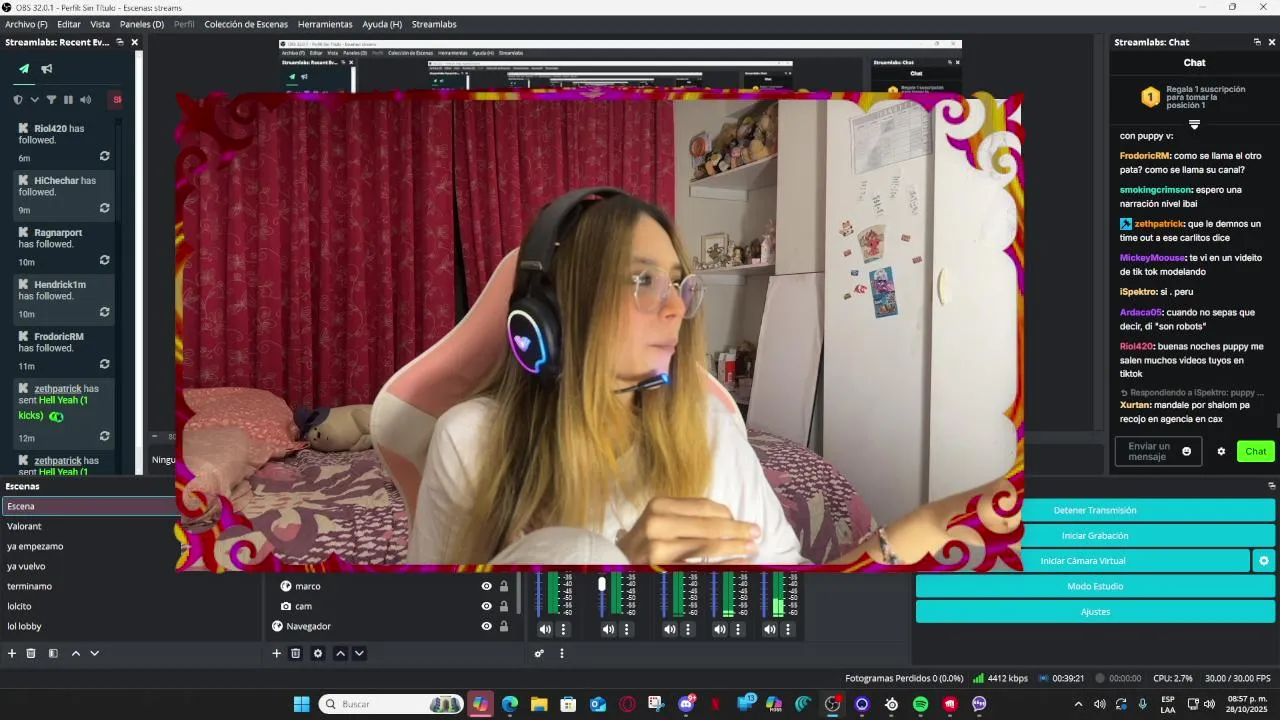Screen dimensions: 1280x720
Task: Replay the Ragnarport follow alert
Action: click(104, 261)
